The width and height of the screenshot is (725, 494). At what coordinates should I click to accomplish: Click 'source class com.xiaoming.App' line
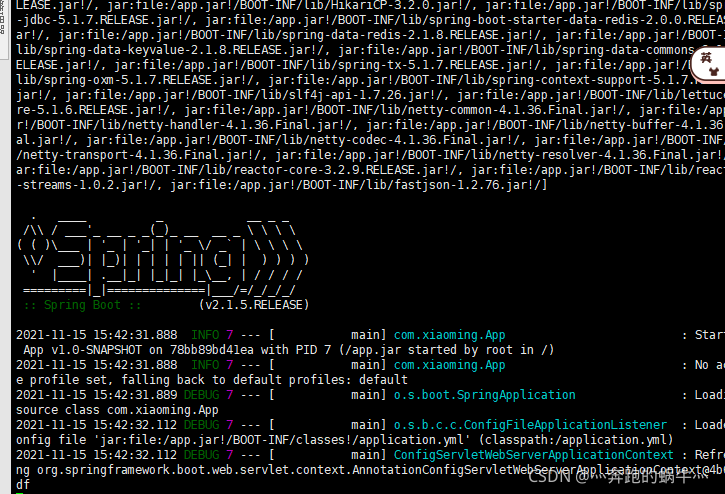pos(117,410)
